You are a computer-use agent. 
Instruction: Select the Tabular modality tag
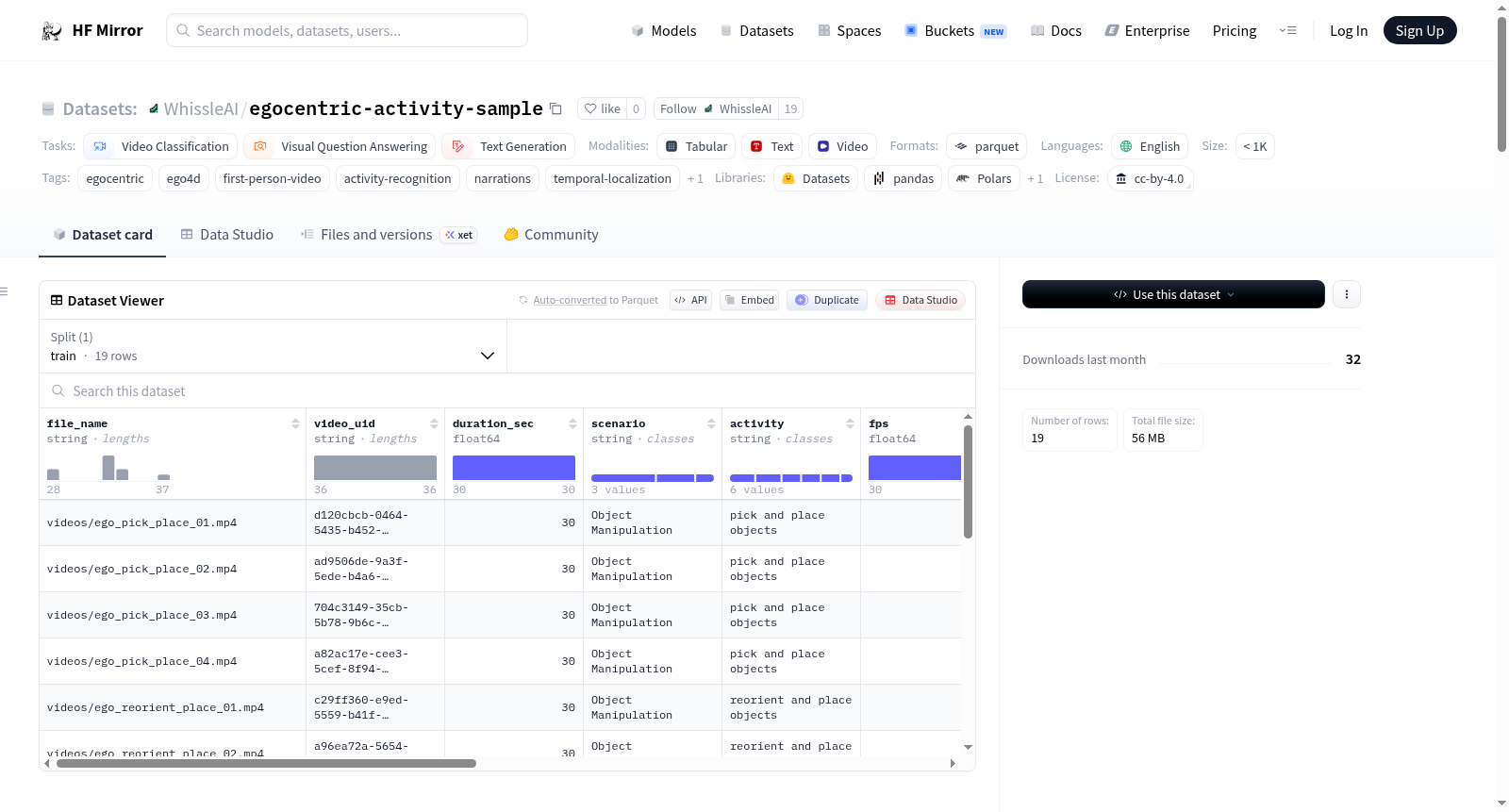click(x=697, y=146)
